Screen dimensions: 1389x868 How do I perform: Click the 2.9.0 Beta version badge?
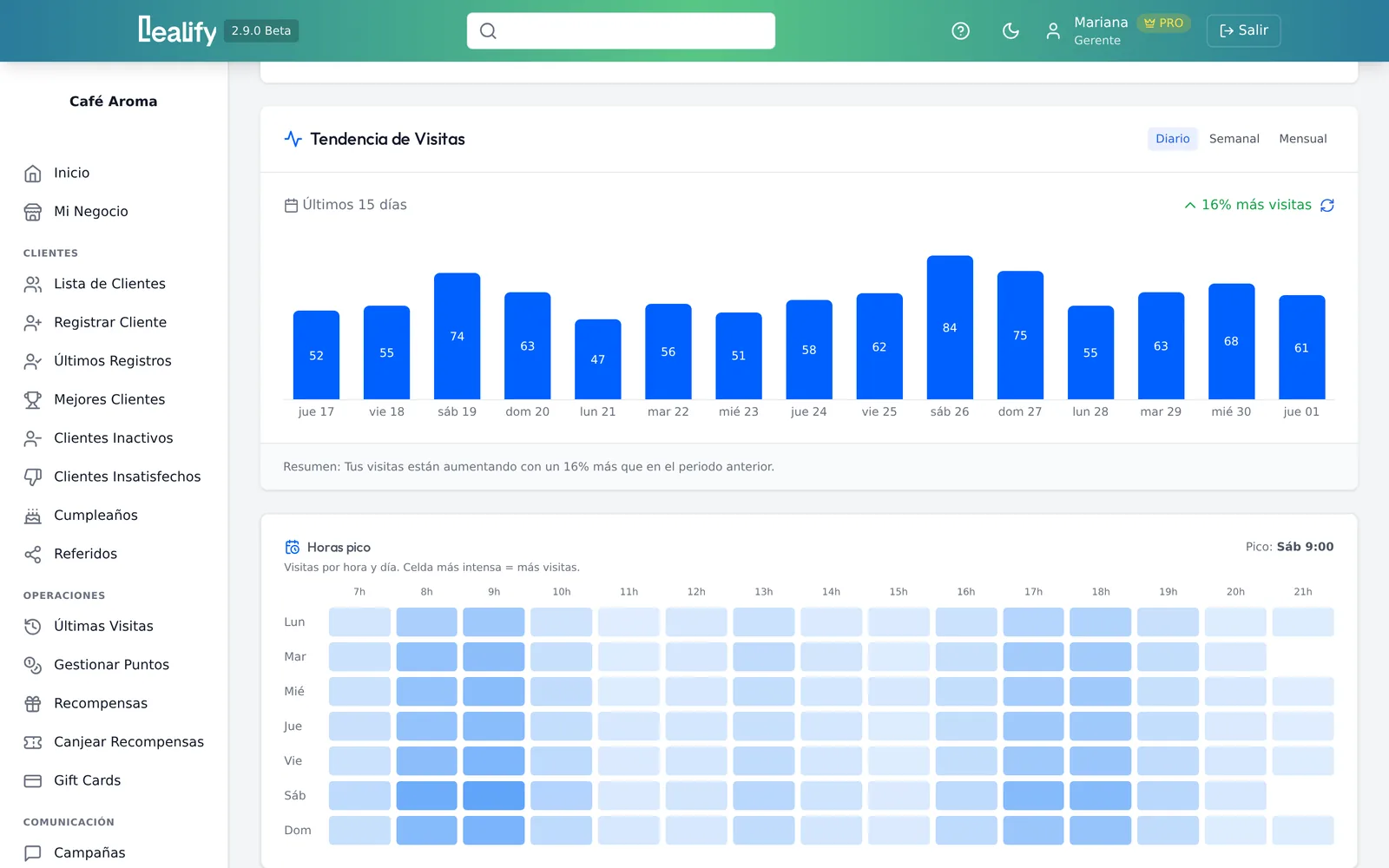pyautogui.click(x=261, y=30)
